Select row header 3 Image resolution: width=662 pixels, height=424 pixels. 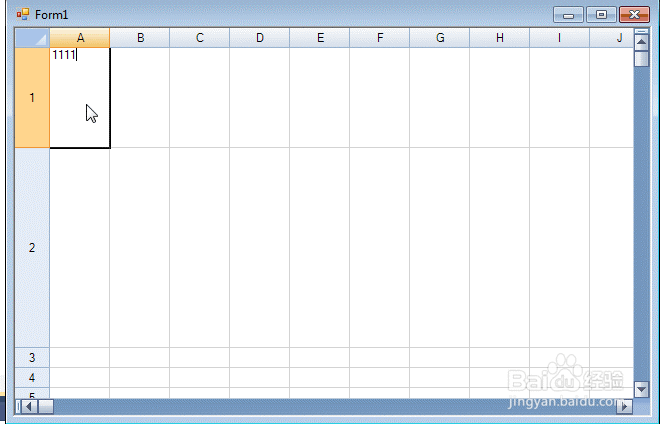(x=32, y=358)
